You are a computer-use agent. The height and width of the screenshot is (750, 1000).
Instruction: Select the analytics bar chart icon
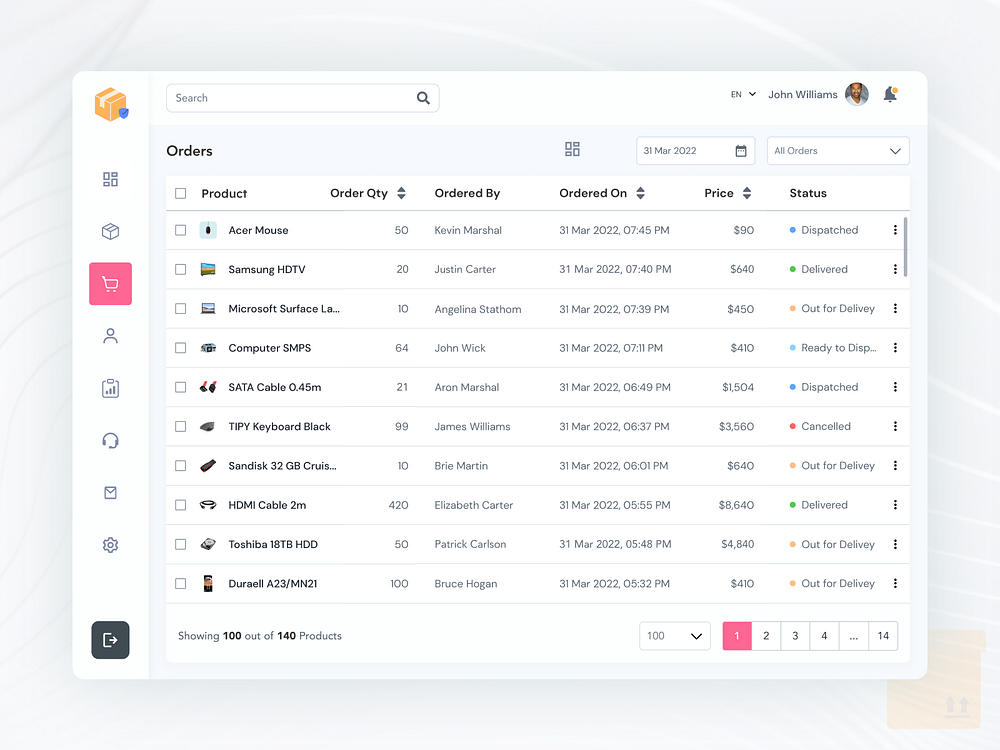tap(110, 388)
